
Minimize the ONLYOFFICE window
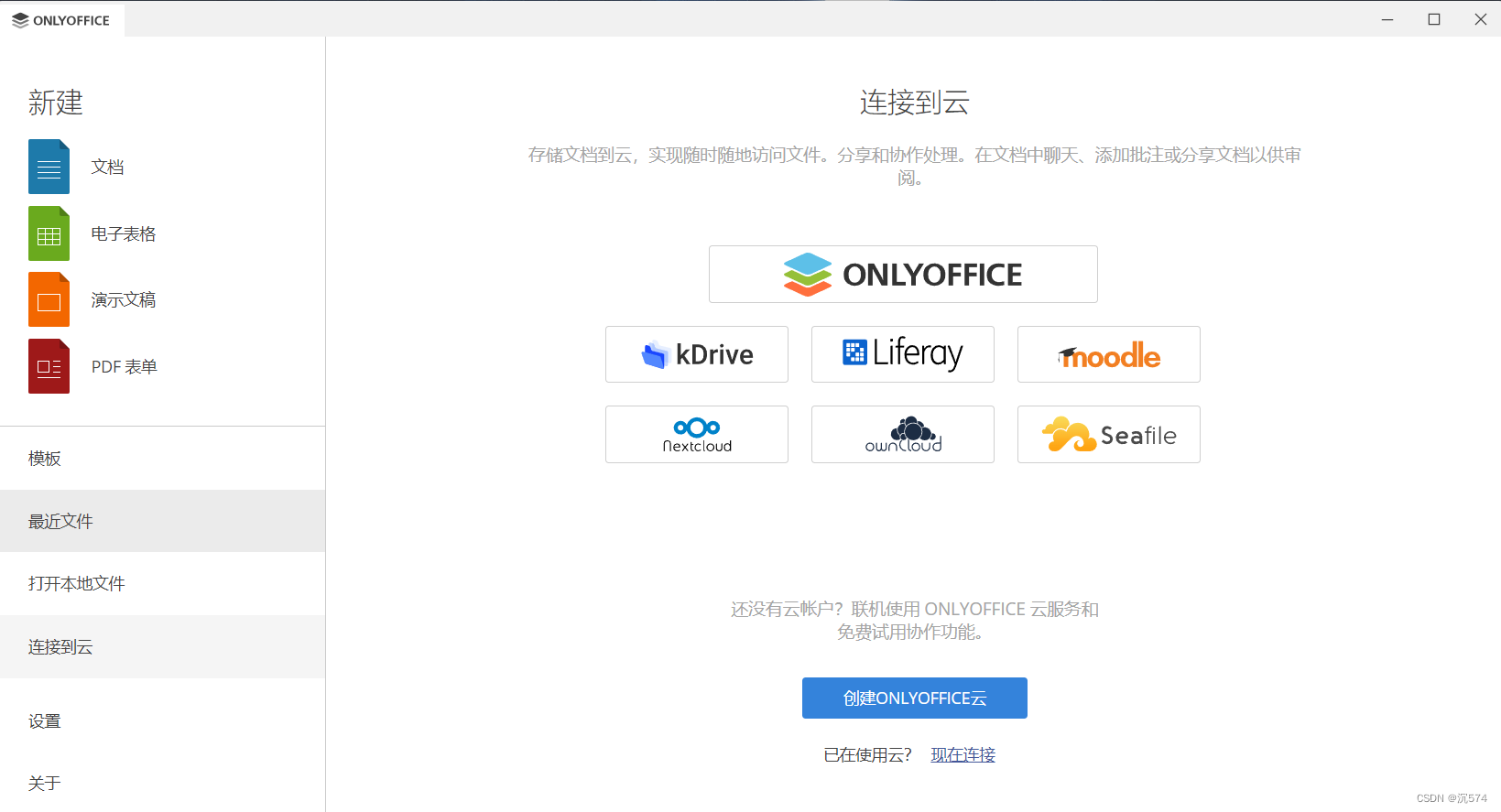(x=1387, y=19)
